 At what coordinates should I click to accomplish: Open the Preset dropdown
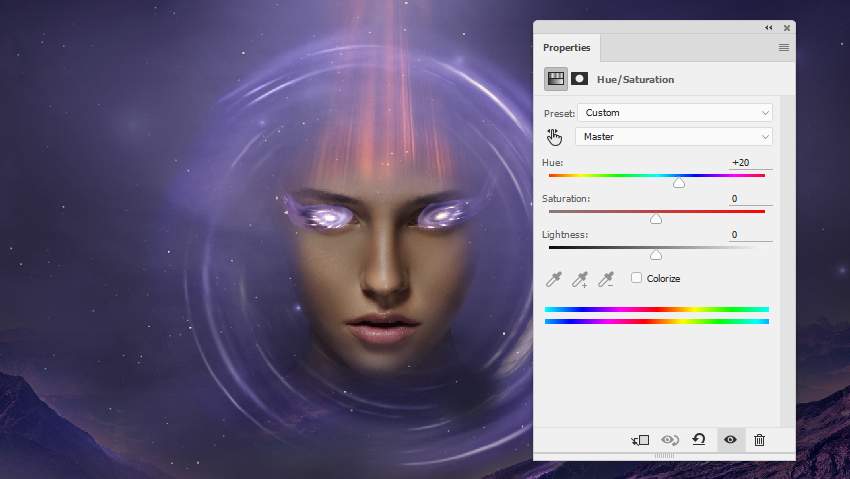[x=675, y=113]
